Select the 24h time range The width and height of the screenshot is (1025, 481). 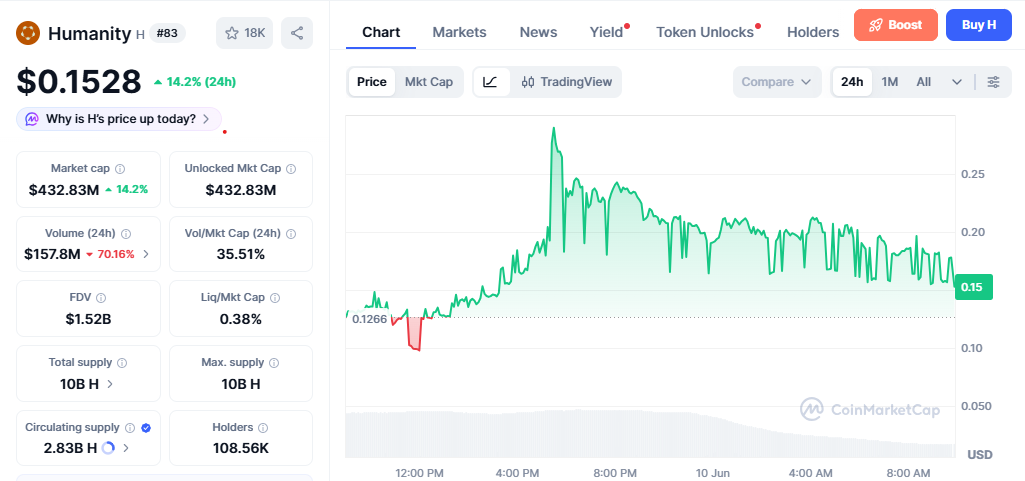click(x=852, y=82)
